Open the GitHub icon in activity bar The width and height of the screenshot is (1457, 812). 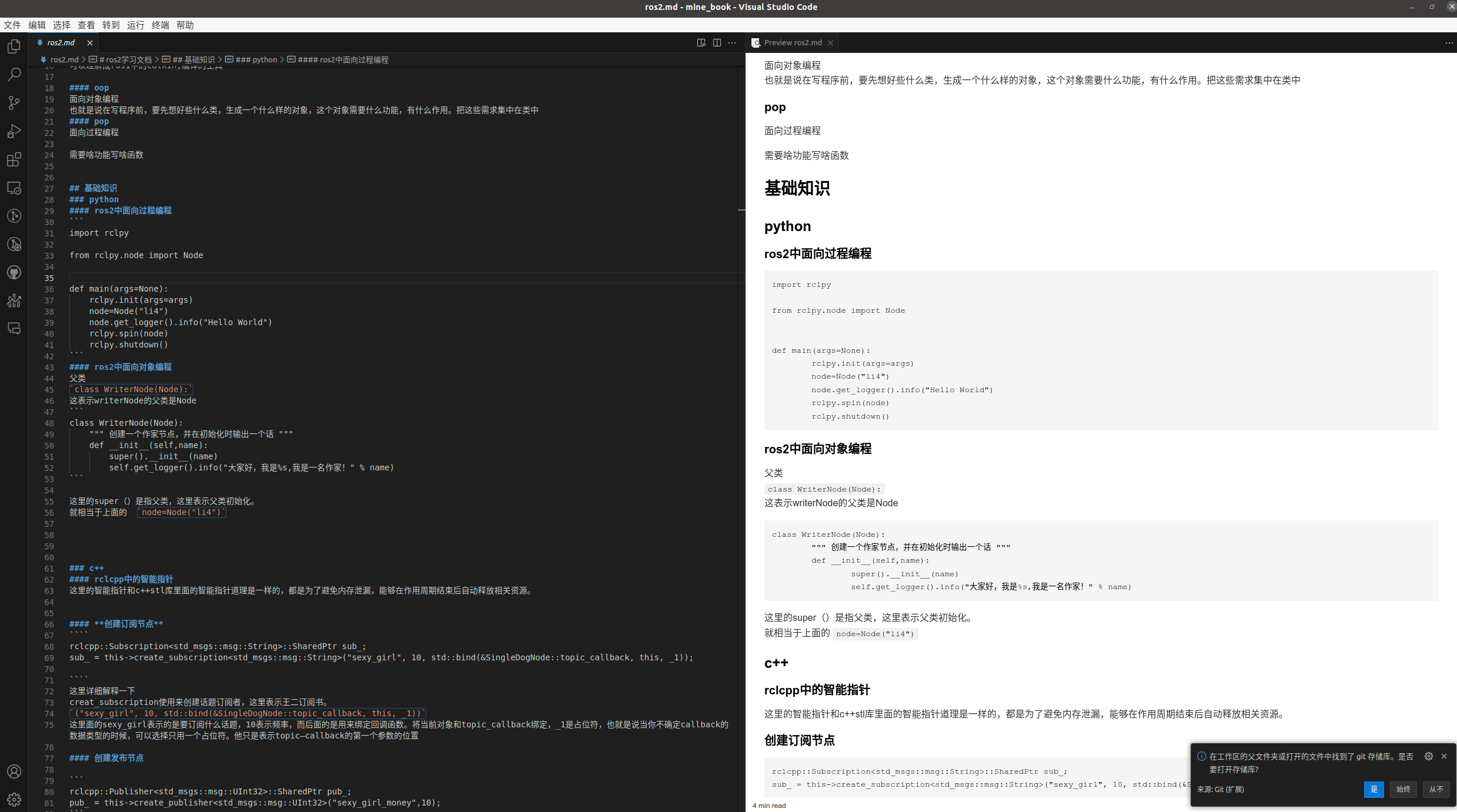click(x=14, y=272)
